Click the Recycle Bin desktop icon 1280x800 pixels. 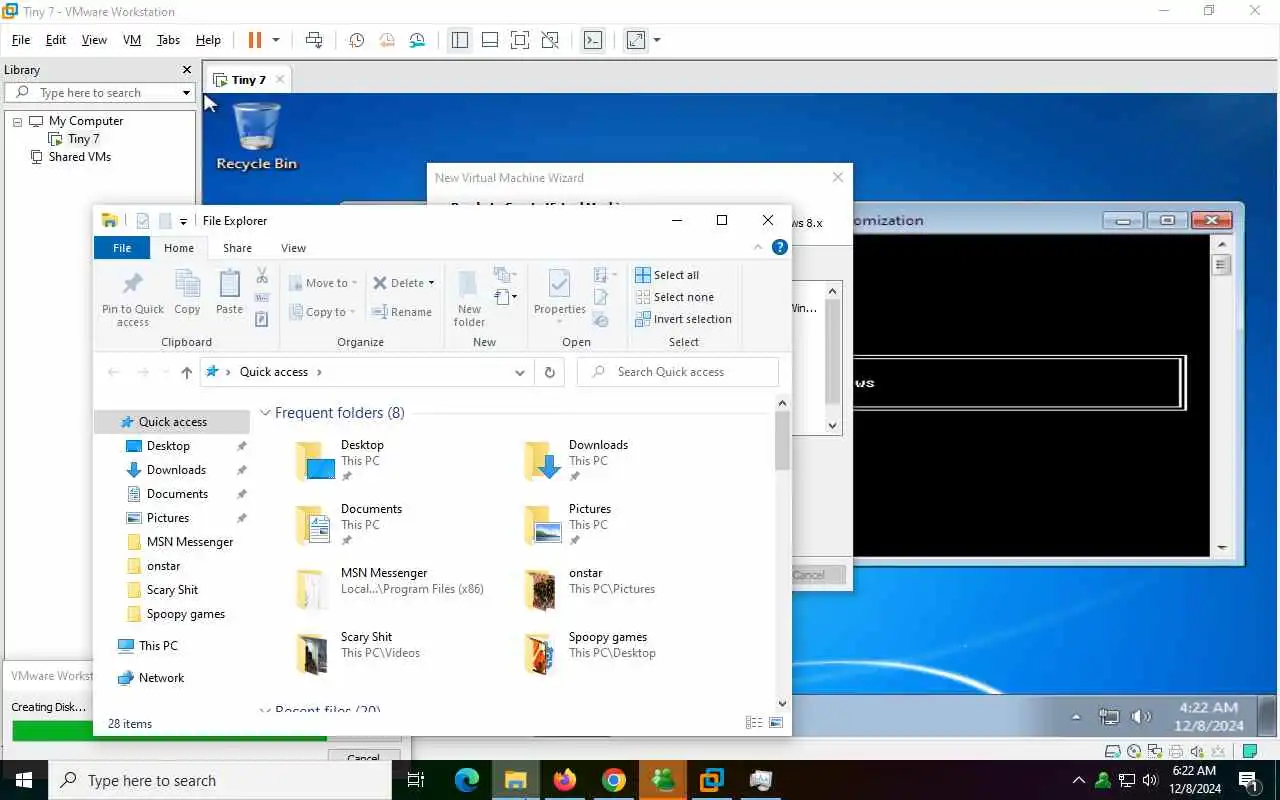(257, 137)
